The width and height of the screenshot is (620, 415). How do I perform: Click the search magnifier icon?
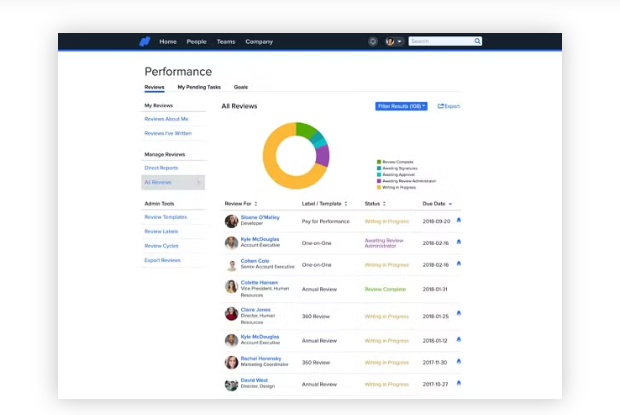(477, 42)
